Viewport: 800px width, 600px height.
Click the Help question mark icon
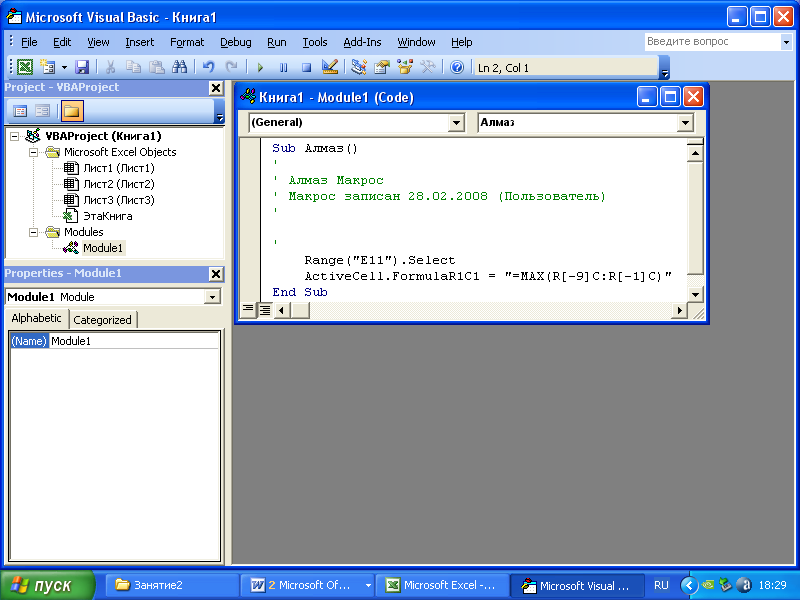pos(457,67)
